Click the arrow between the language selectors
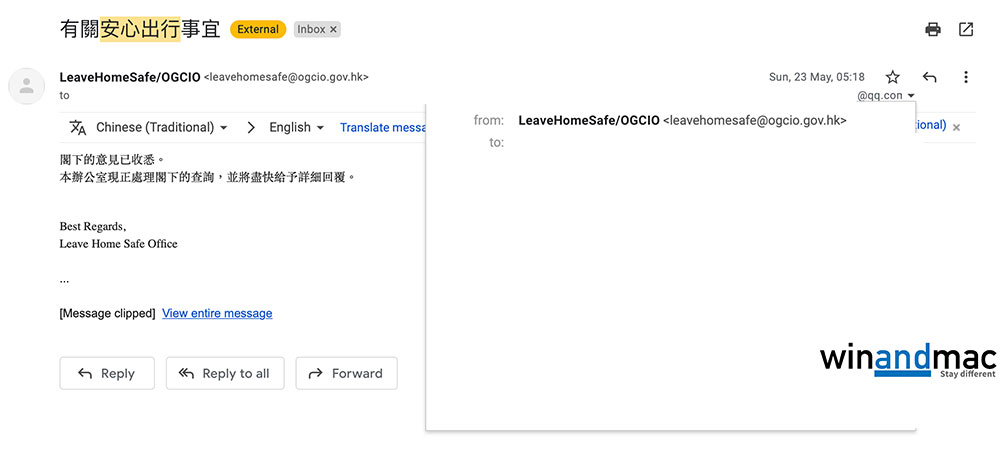Screen dimensions: 1000x475 tap(251, 127)
